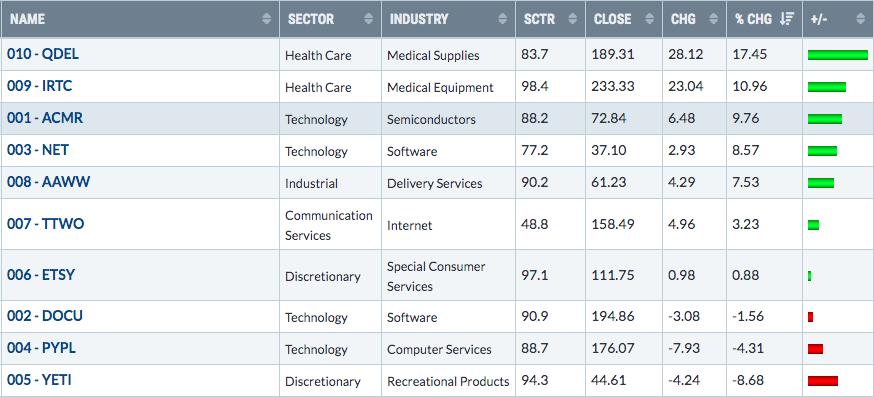Click the CHG column sort arrows
The height and width of the screenshot is (397, 874).
[713, 19]
